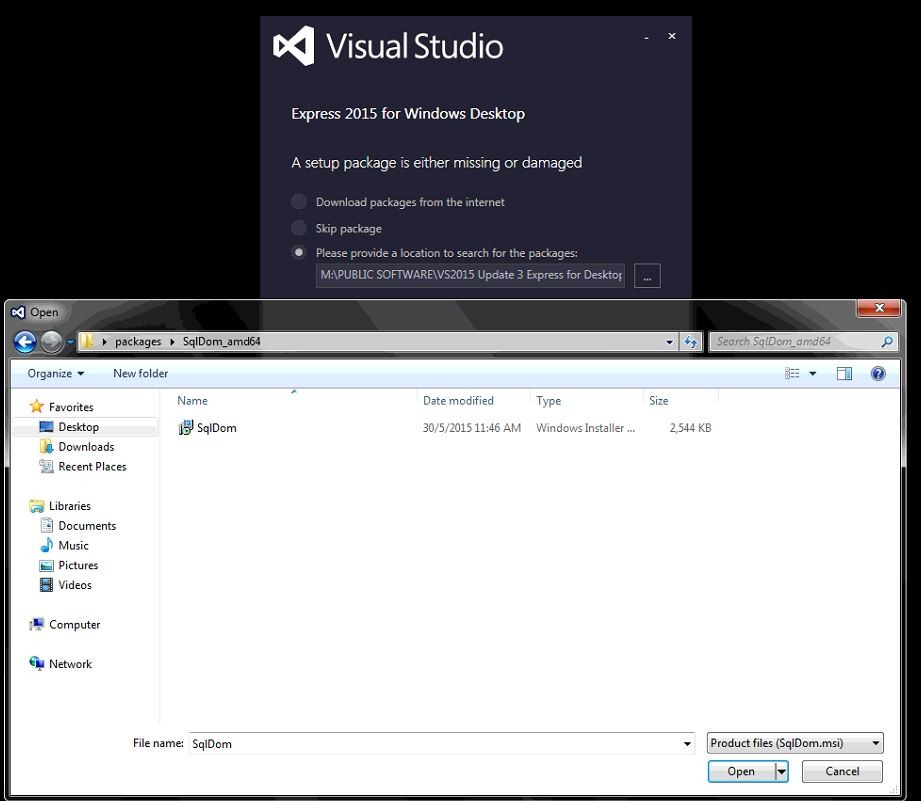Screen dimensions: 921x801
Task: Click the greyed Forward navigation arrow
Action: click(52, 342)
